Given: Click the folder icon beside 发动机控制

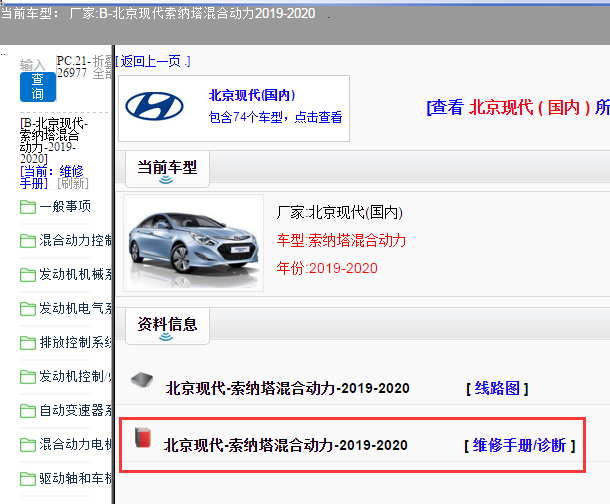Looking at the screenshot, I should click(x=28, y=377).
